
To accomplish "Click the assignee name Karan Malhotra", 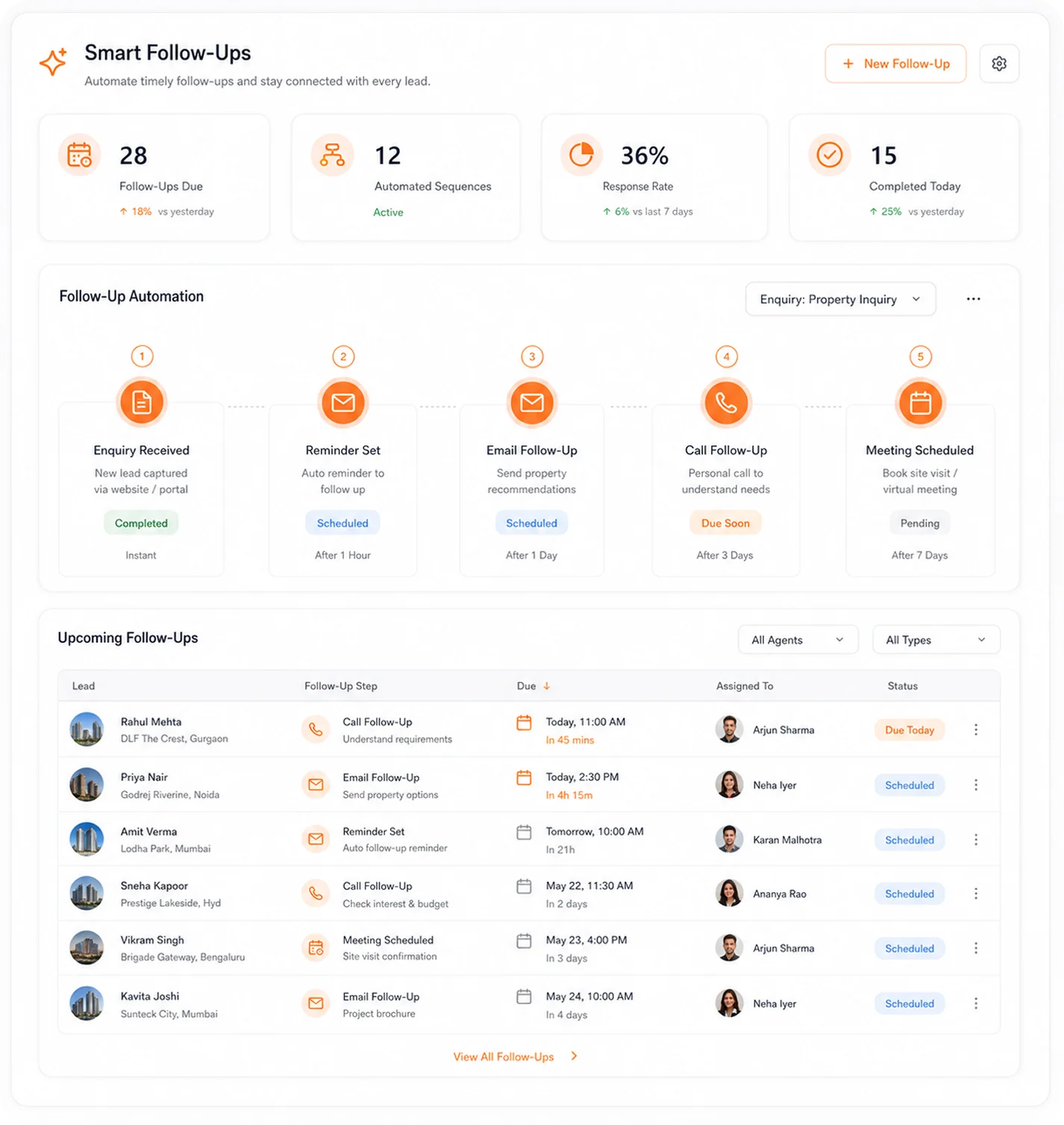I will (787, 840).
